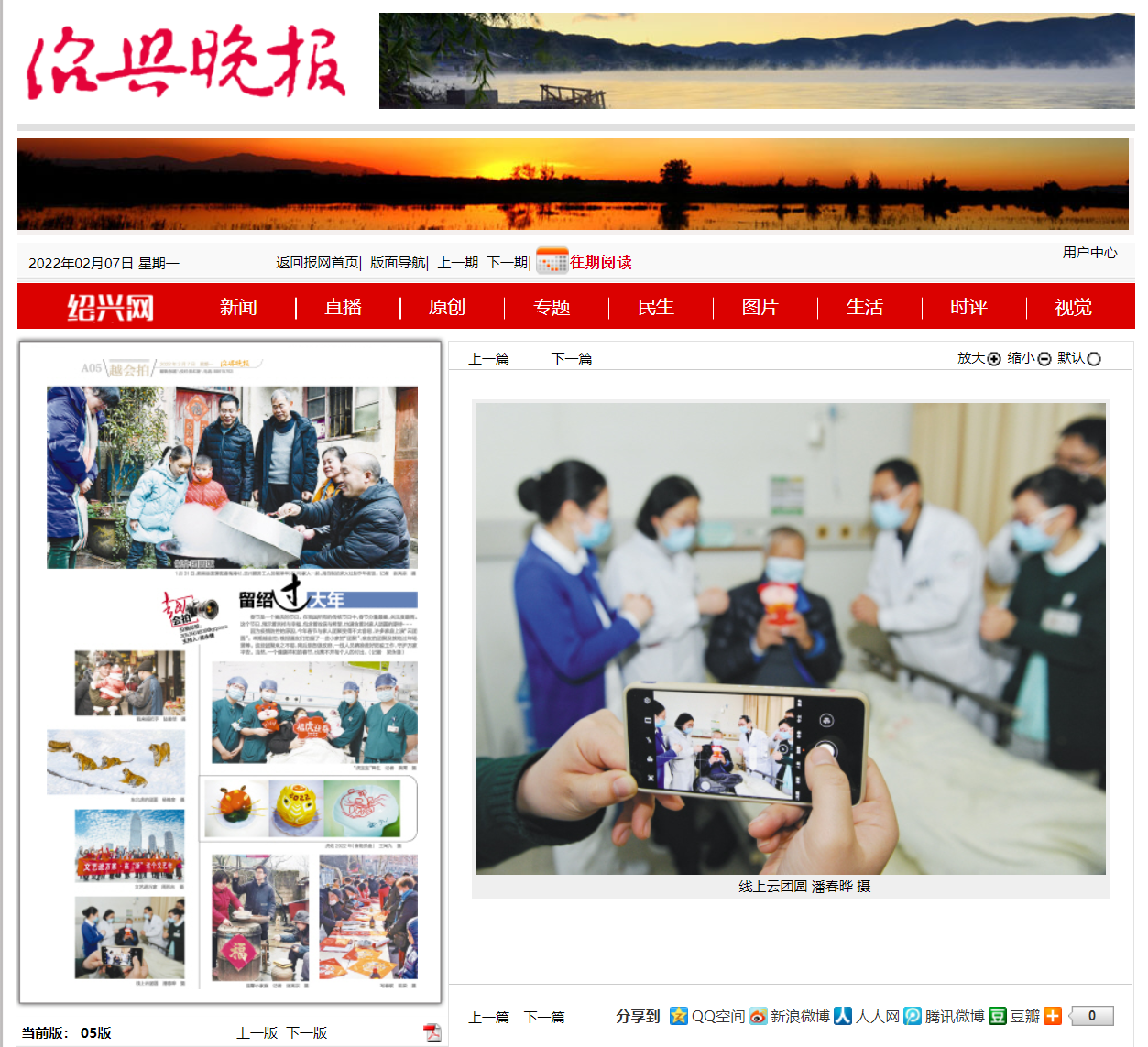Open the 图片 navigation tab

click(x=760, y=307)
